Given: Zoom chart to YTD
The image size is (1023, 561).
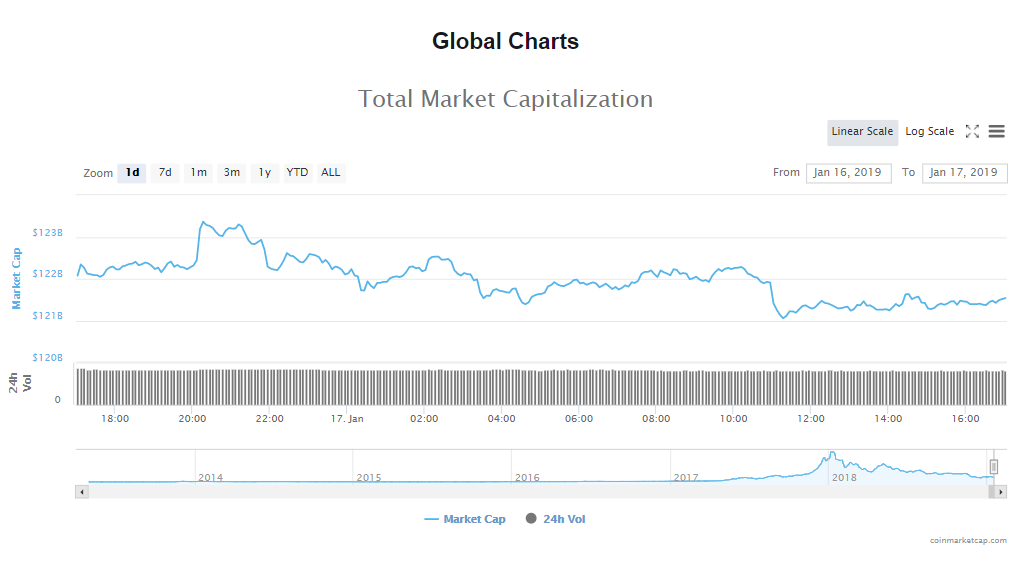Looking at the screenshot, I should 297,173.
